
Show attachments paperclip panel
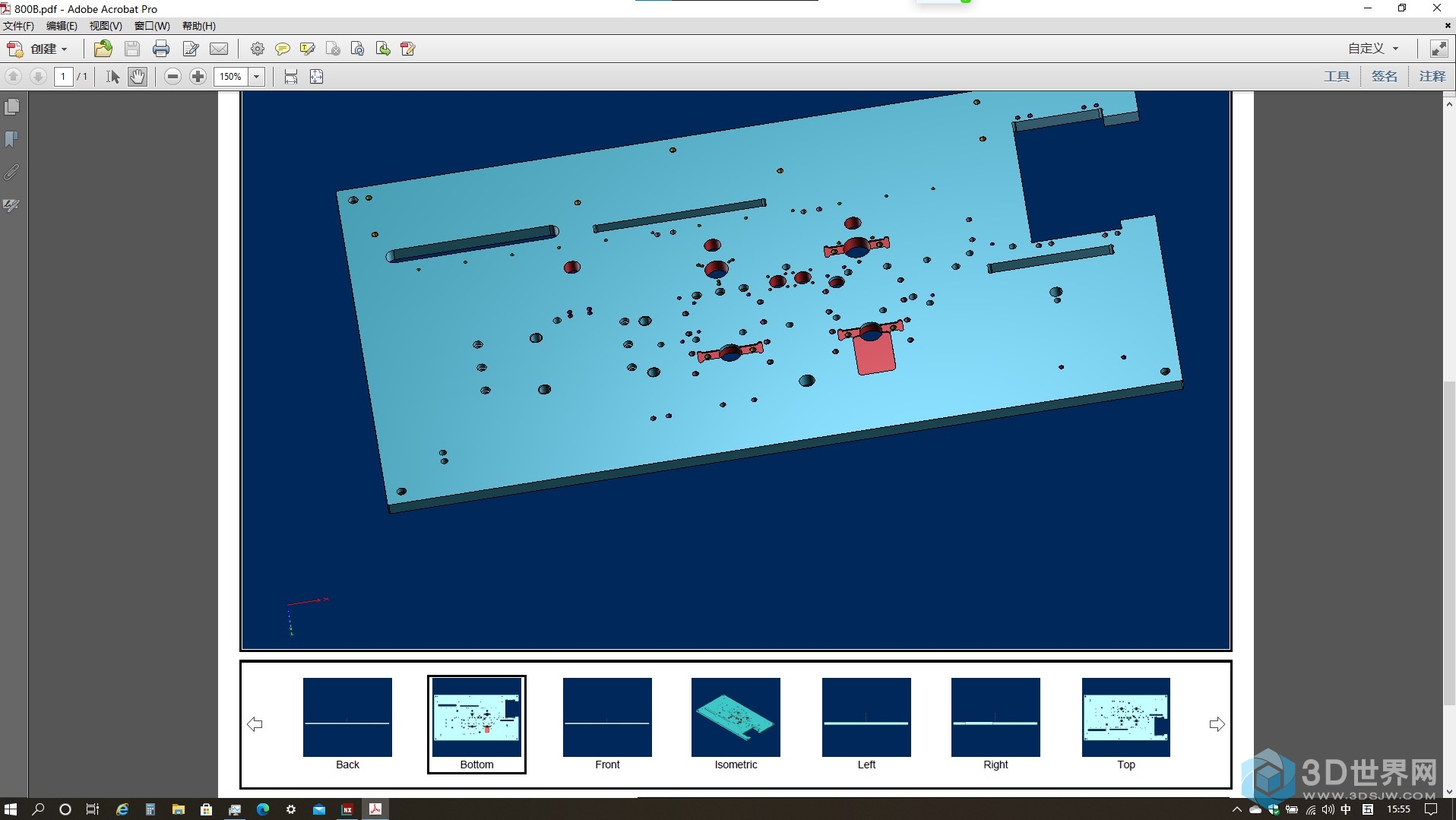click(x=11, y=173)
